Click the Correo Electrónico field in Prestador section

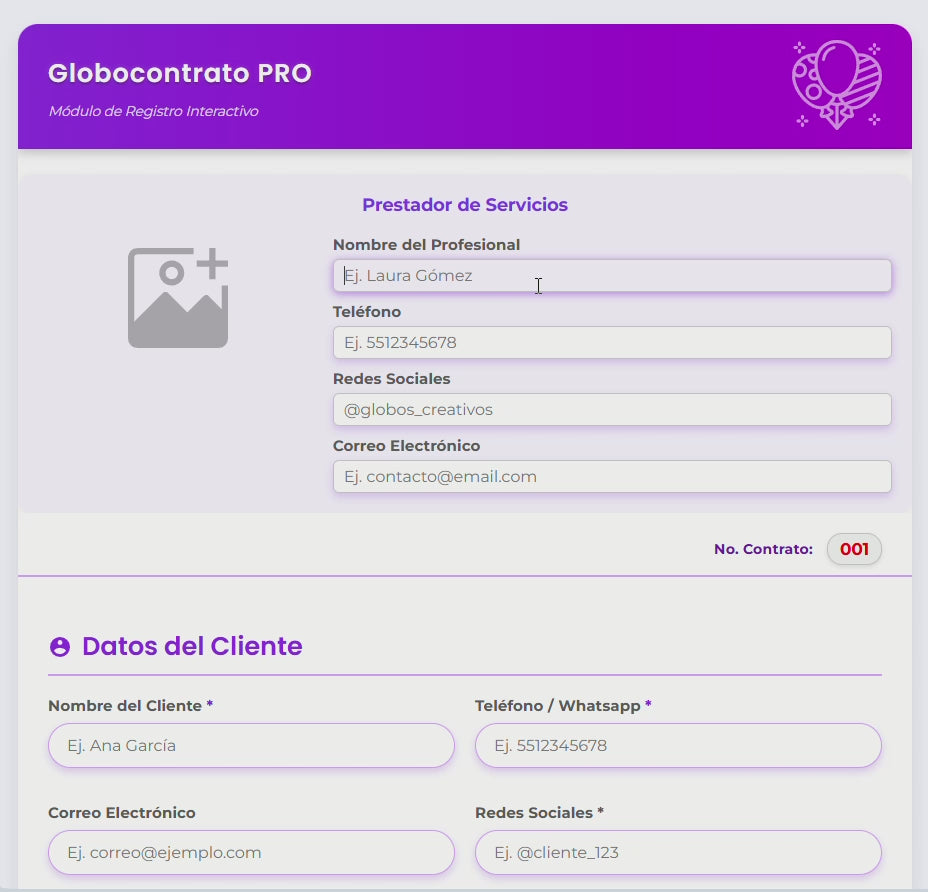click(611, 476)
